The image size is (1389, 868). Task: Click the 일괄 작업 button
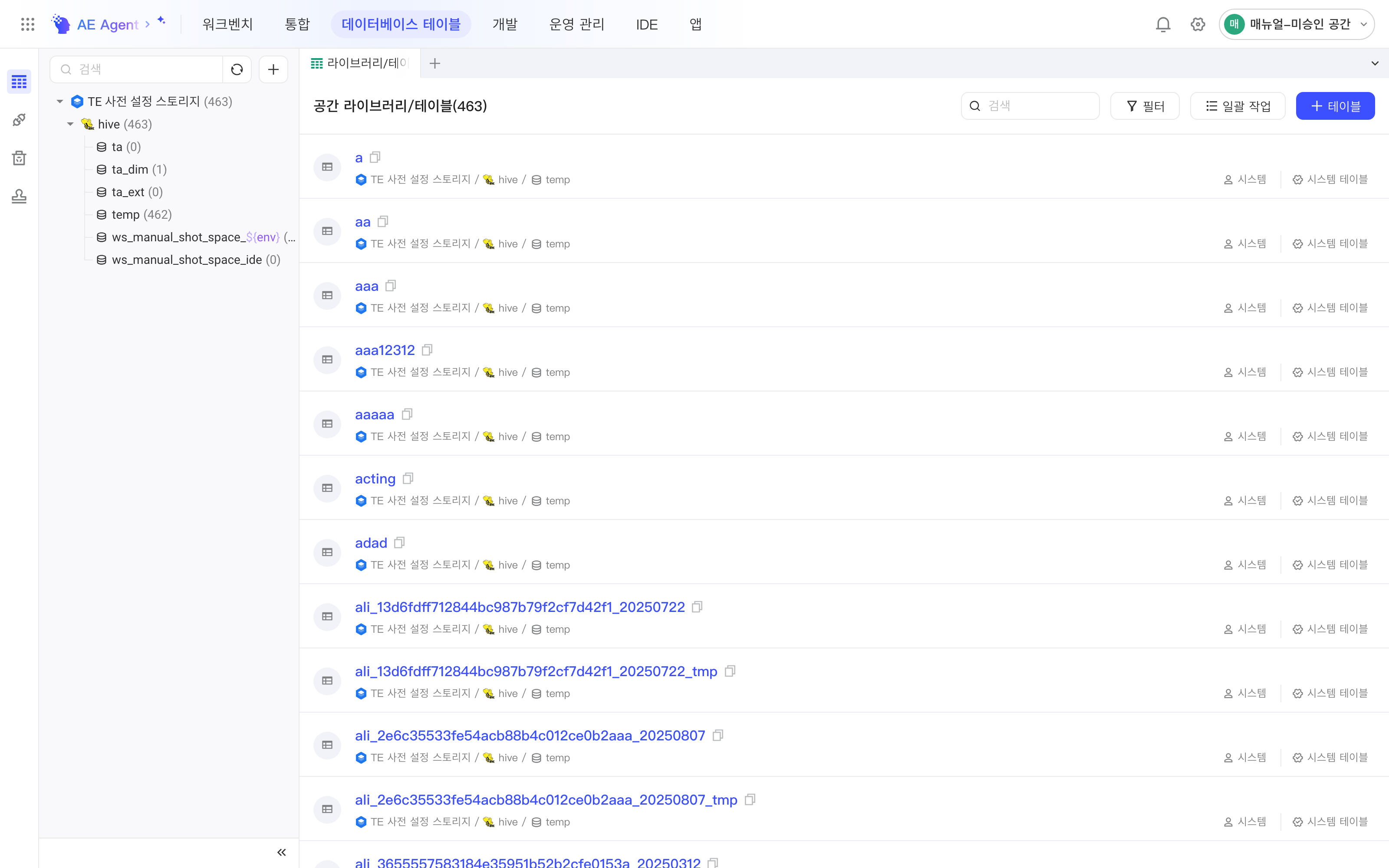click(1238, 105)
